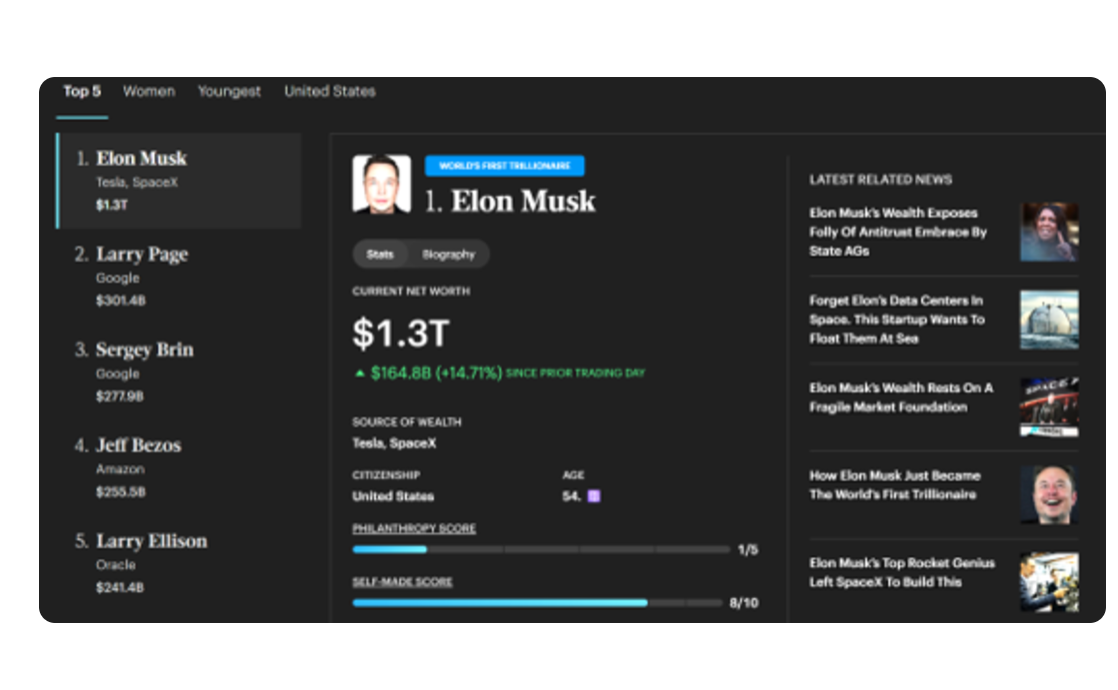This screenshot has height=690, width=1118.
Task: Click the 8/10 self-made score value
Action: coord(744,603)
